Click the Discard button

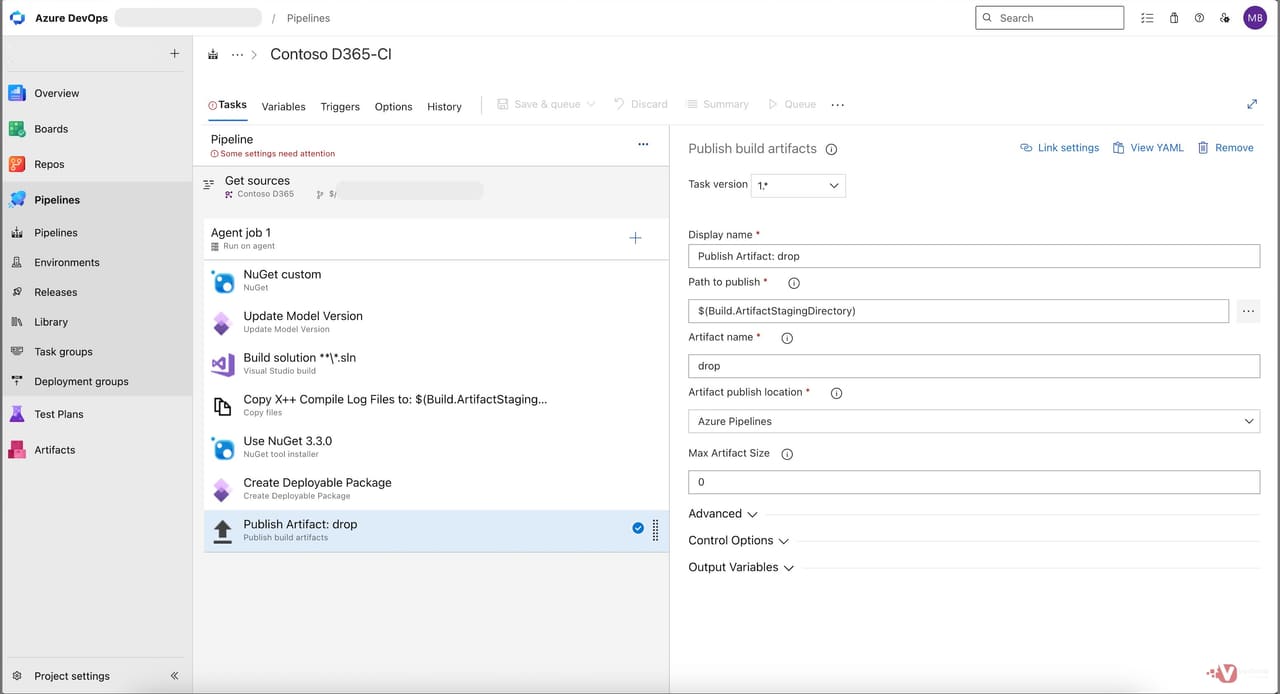coord(640,104)
